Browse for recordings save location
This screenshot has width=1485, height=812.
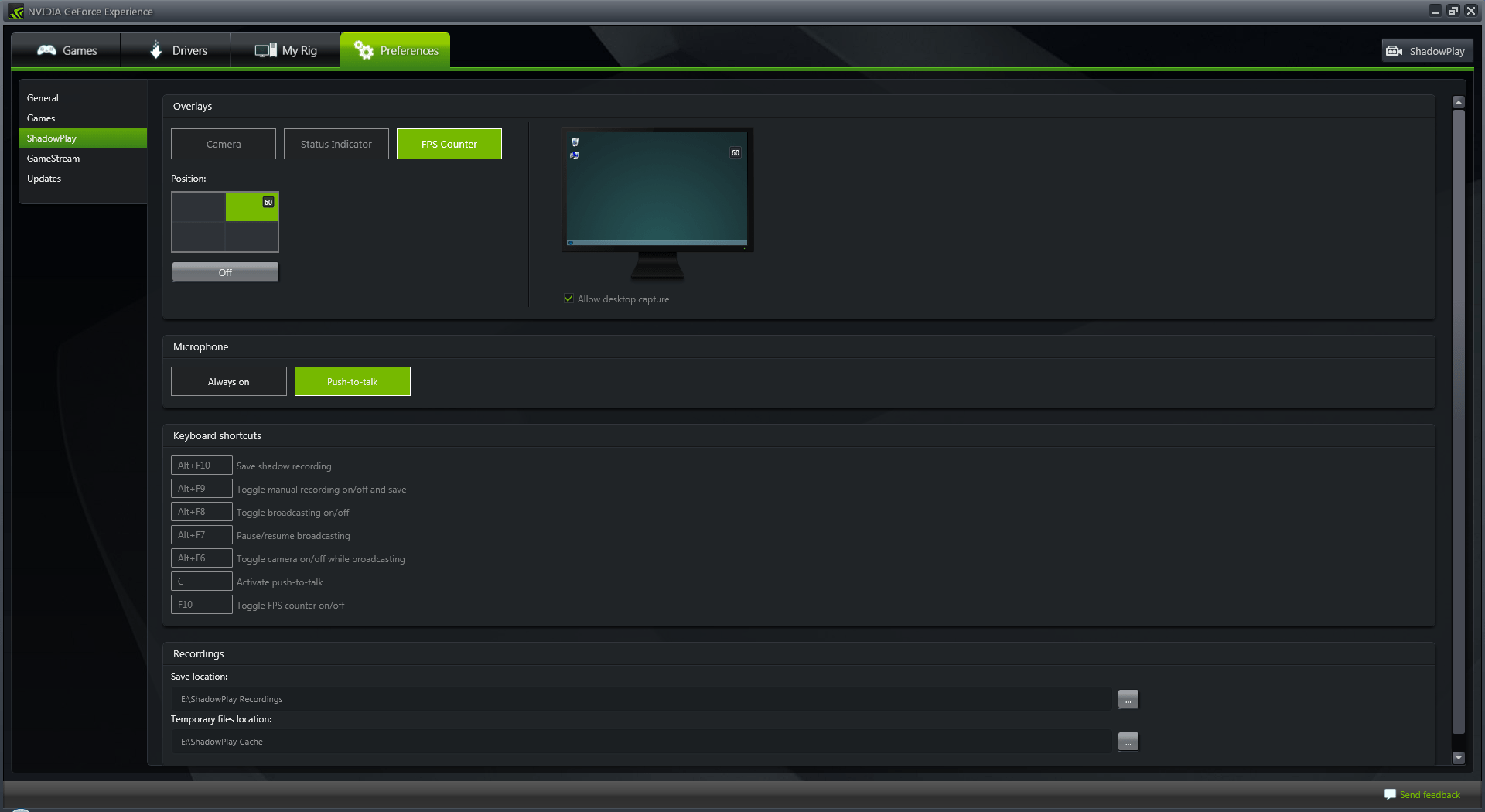coord(1128,699)
